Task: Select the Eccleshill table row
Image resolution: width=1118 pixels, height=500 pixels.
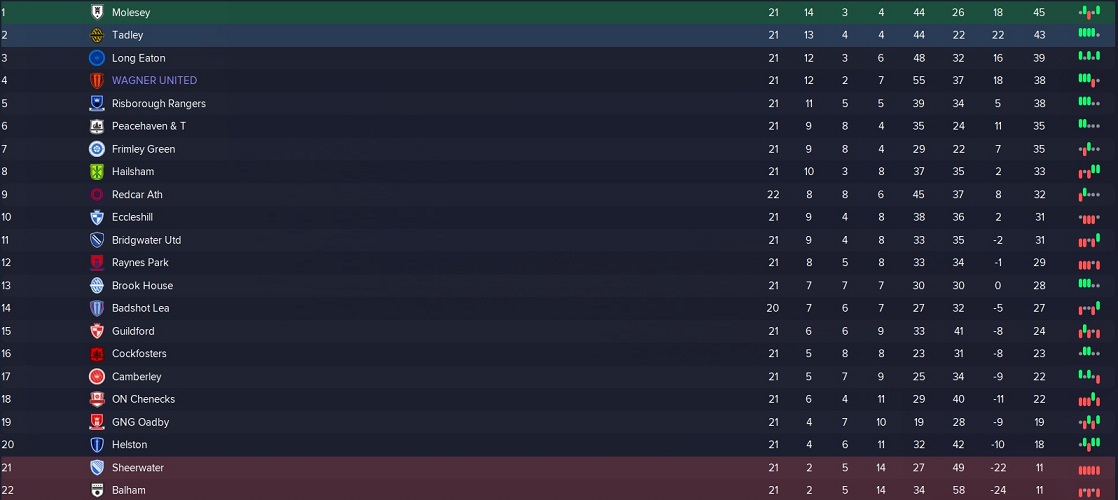Action: (x=559, y=217)
